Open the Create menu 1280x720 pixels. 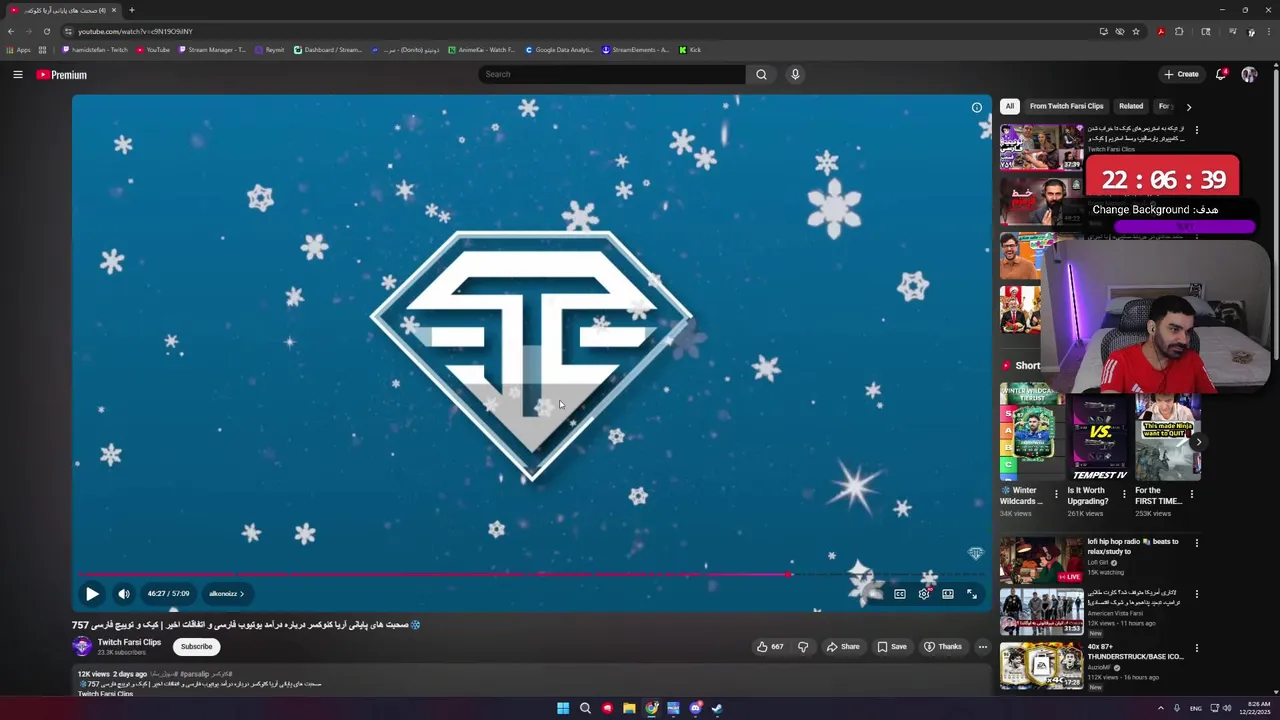click(x=1181, y=74)
